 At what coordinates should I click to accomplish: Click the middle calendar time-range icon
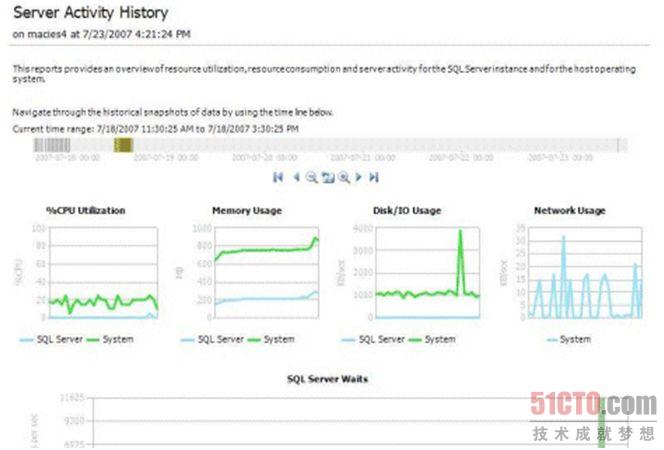coord(327,177)
